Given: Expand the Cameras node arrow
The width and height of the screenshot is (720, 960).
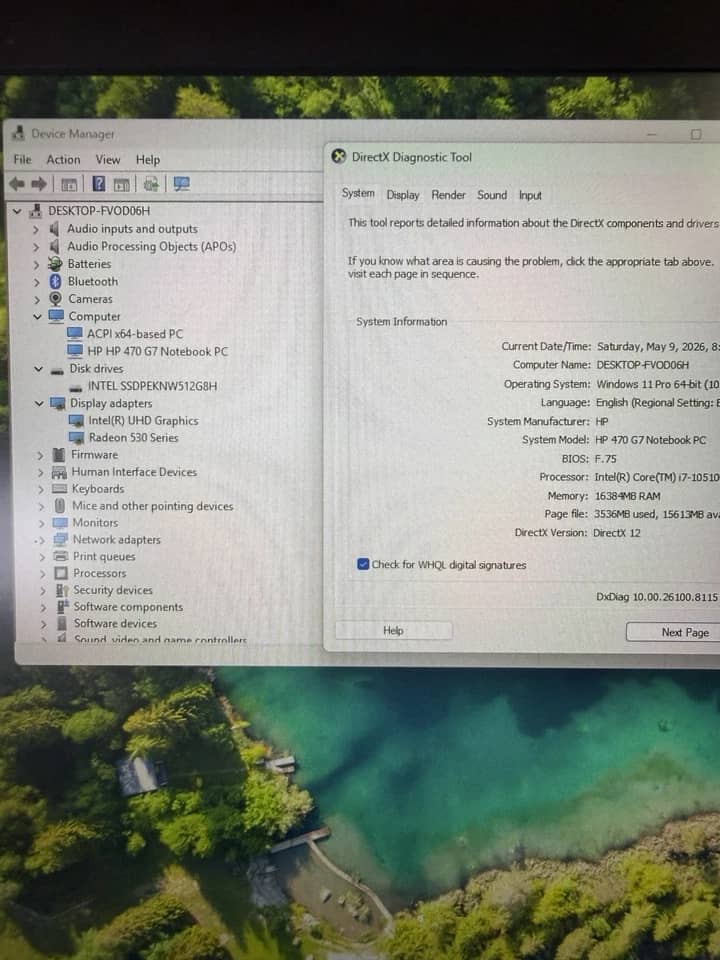Looking at the screenshot, I should click(x=37, y=300).
